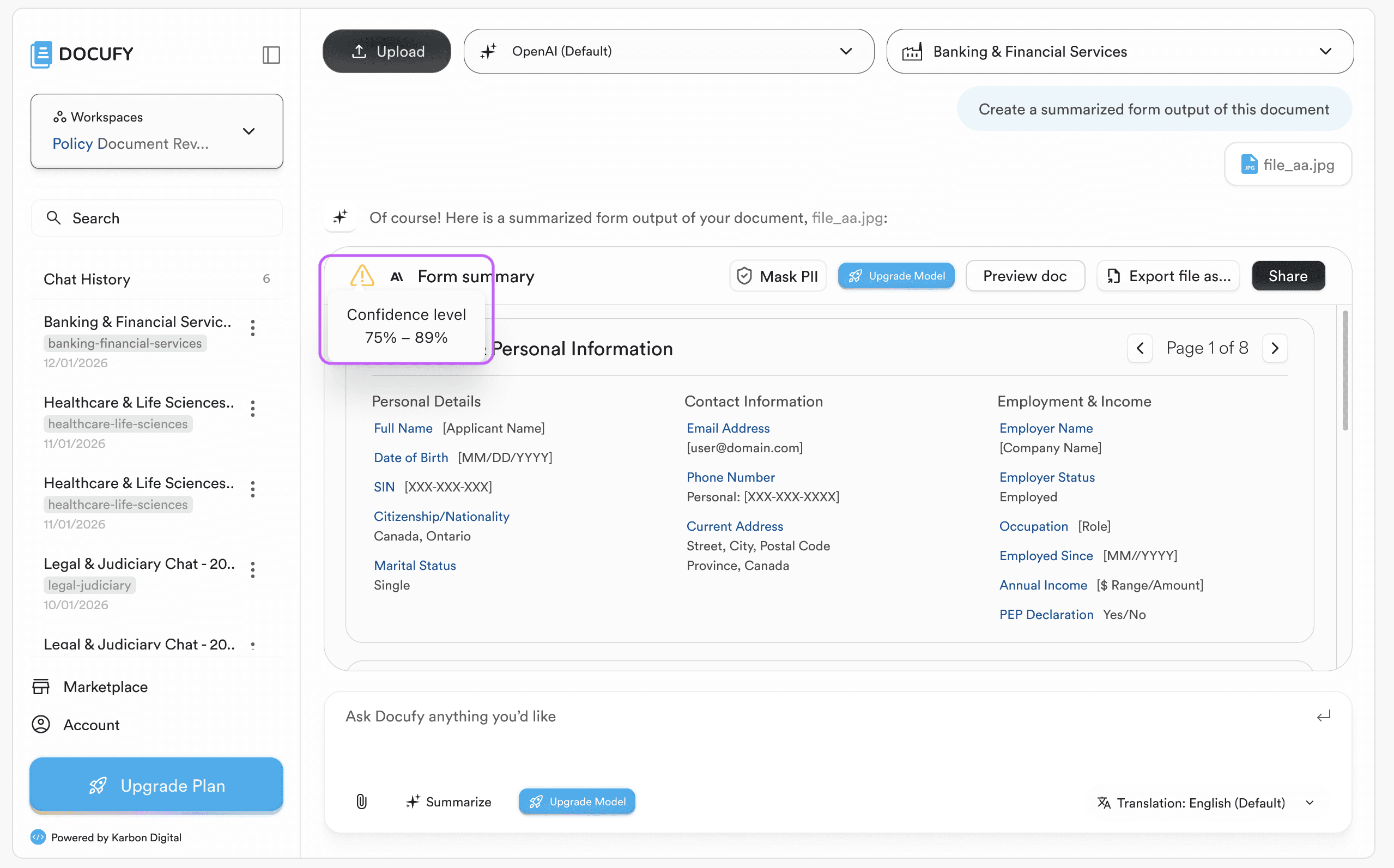This screenshot has width=1394, height=868.
Task: Click the paperclip attachment icon
Action: click(361, 802)
